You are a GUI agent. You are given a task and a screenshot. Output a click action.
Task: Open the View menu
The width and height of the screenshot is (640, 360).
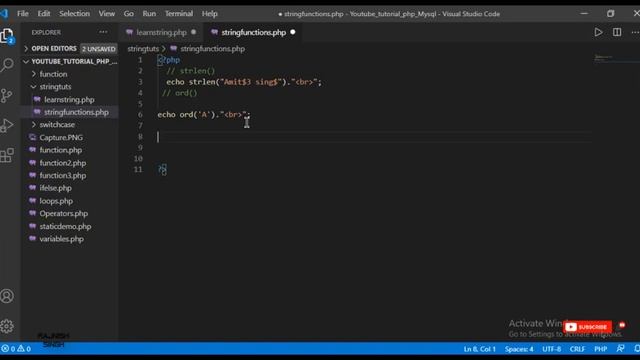107,13
